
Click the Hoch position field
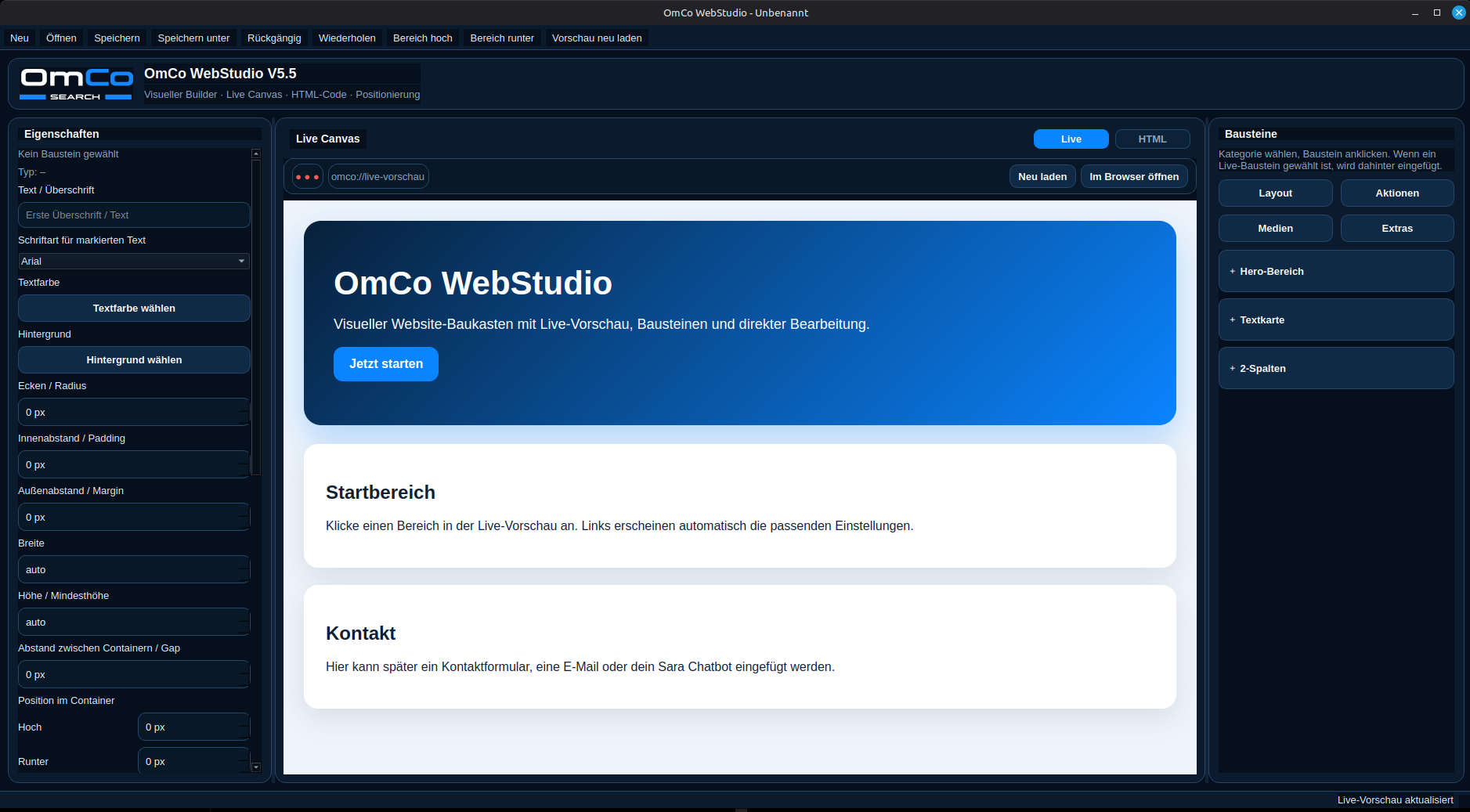(x=194, y=727)
